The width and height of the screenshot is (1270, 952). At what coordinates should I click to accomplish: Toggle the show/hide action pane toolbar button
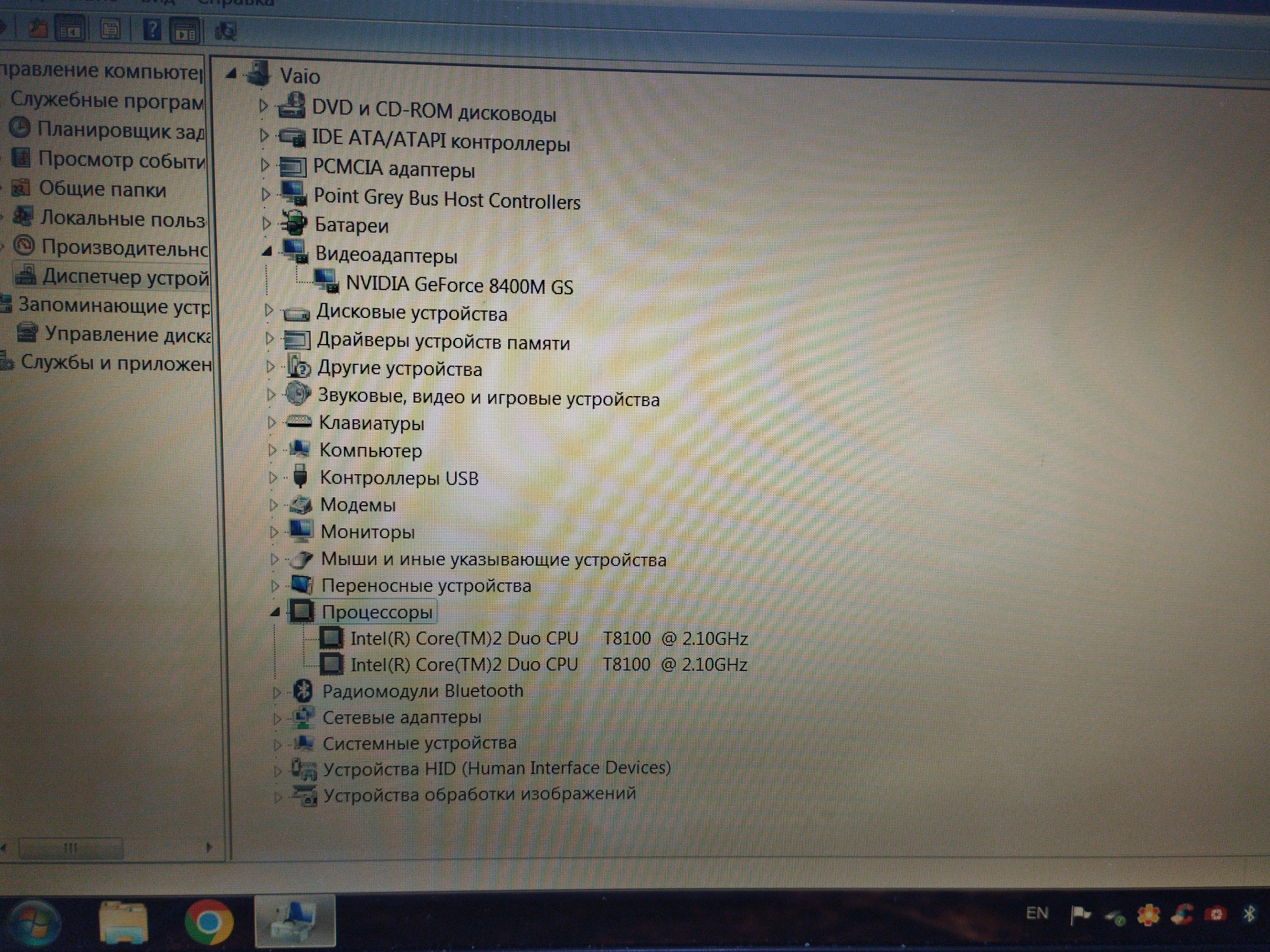tap(186, 31)
